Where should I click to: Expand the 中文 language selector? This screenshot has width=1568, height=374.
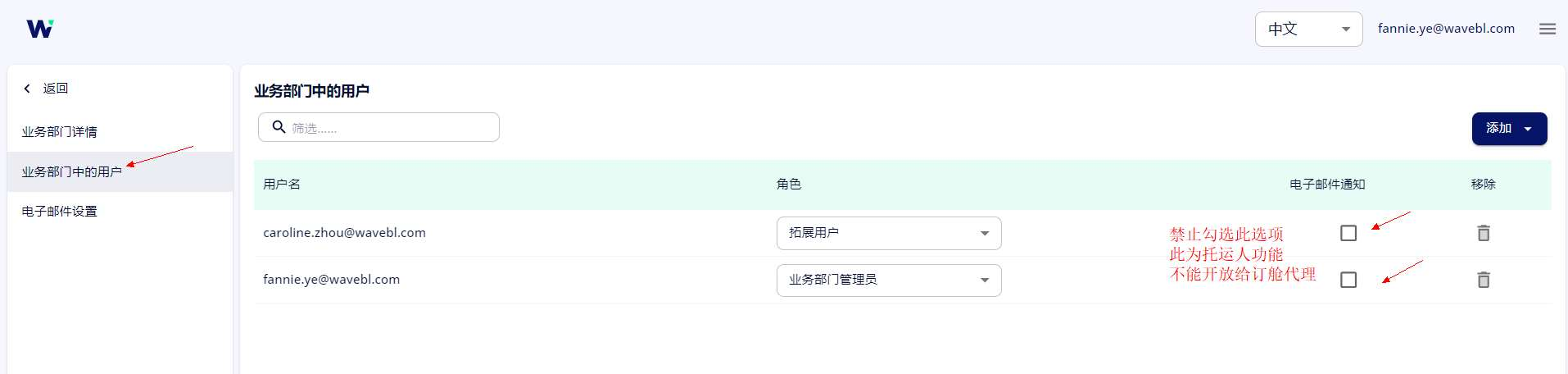pos(1308,29)
